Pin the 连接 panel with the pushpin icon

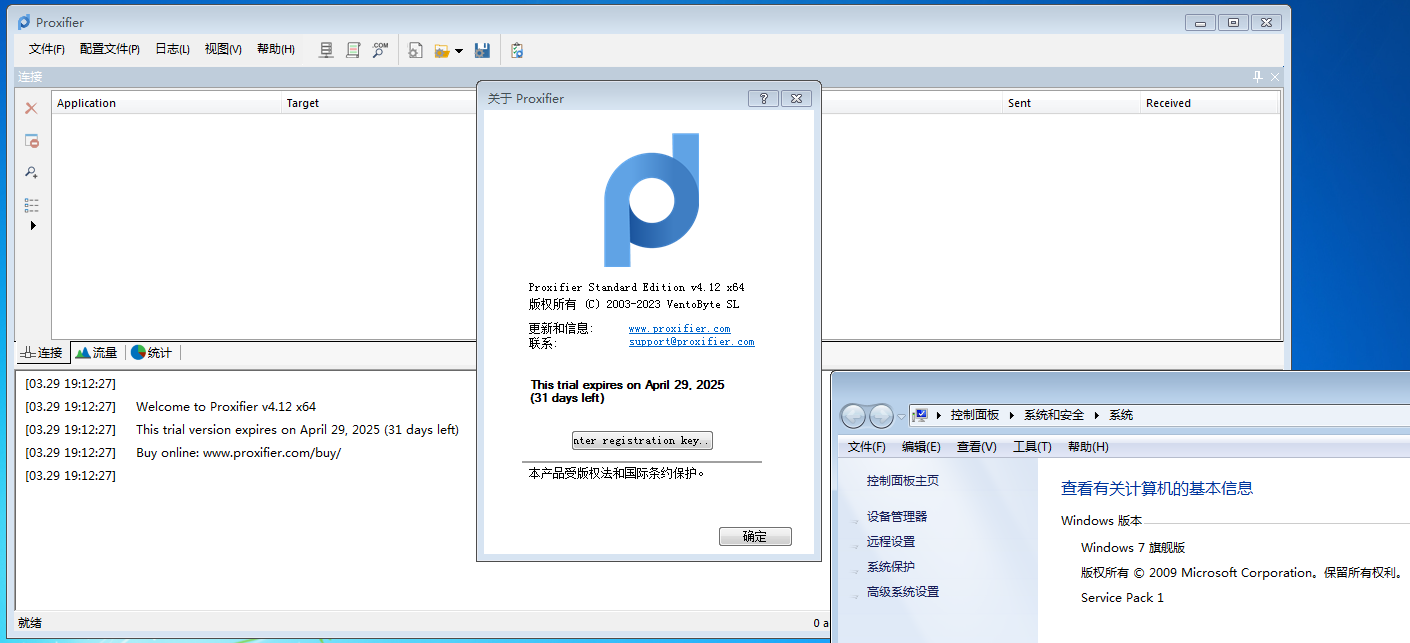1257,76
